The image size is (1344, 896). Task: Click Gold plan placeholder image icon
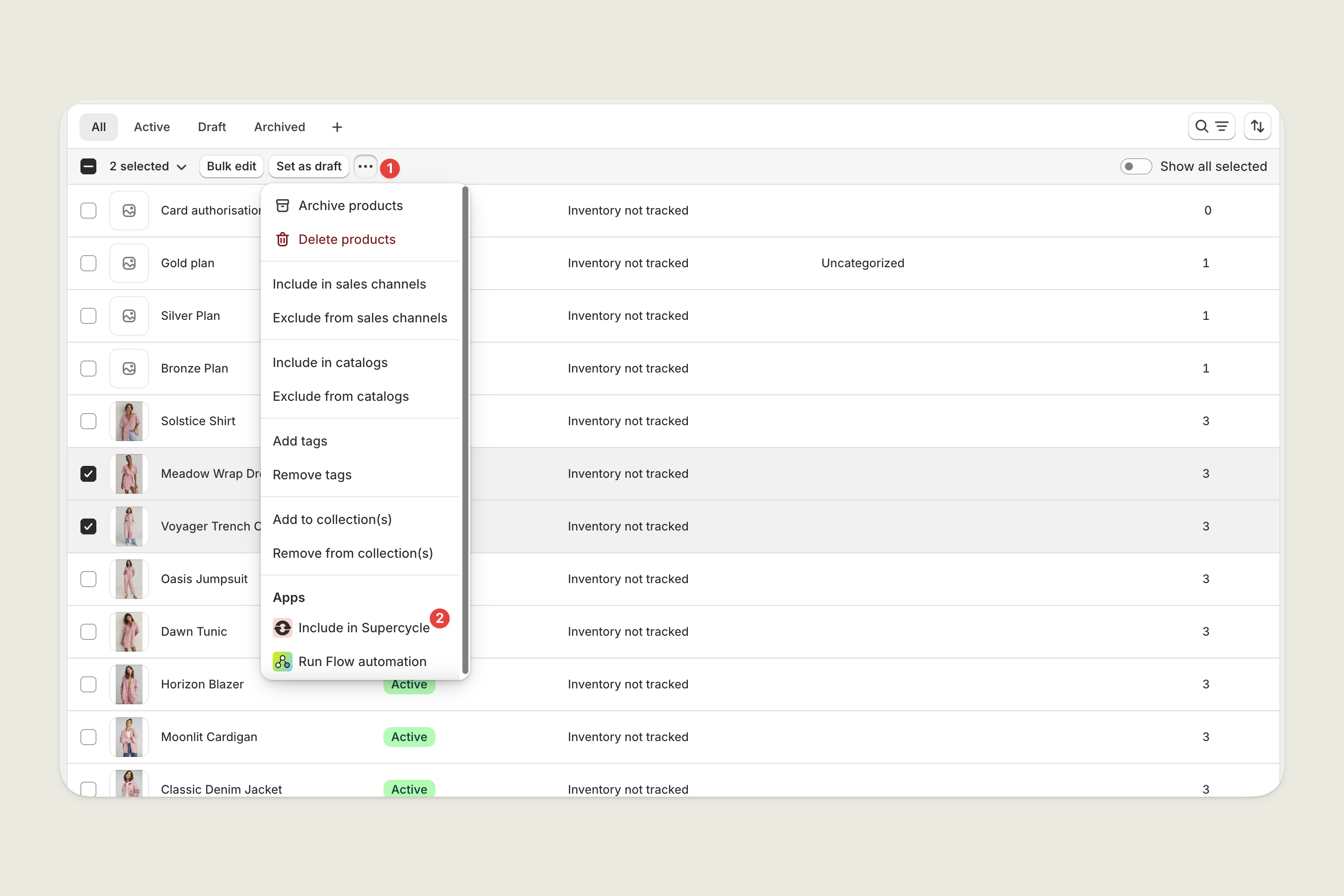[x=129, y=263]
